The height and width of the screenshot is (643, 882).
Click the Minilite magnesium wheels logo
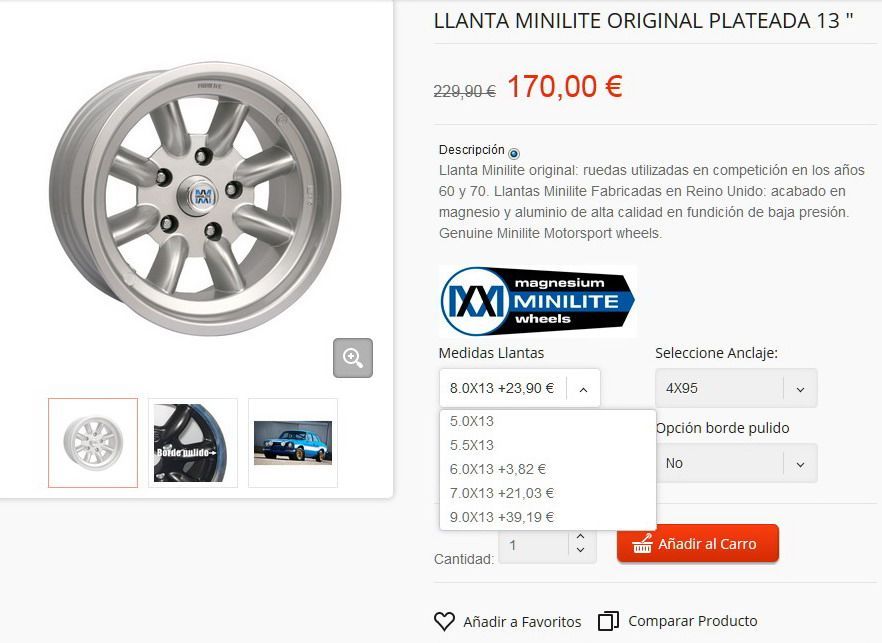point(538,301)
